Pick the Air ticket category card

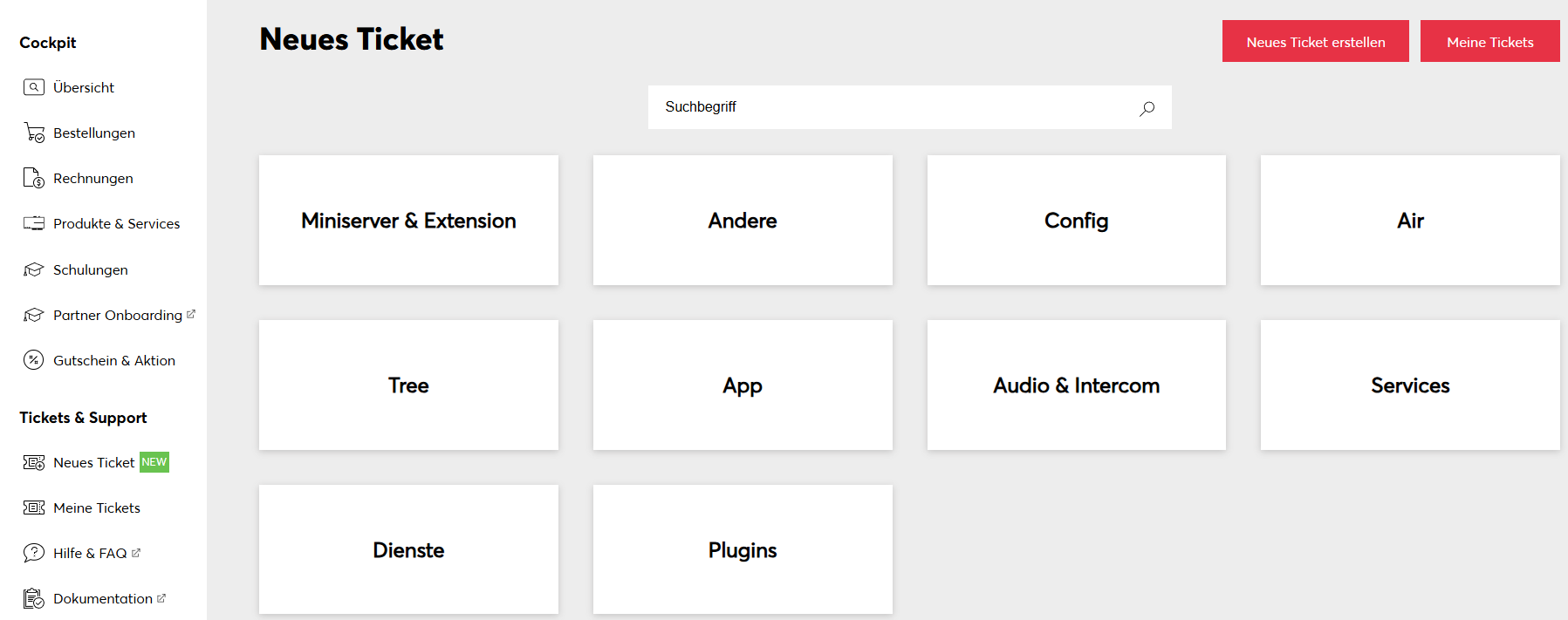(1410, 221)
